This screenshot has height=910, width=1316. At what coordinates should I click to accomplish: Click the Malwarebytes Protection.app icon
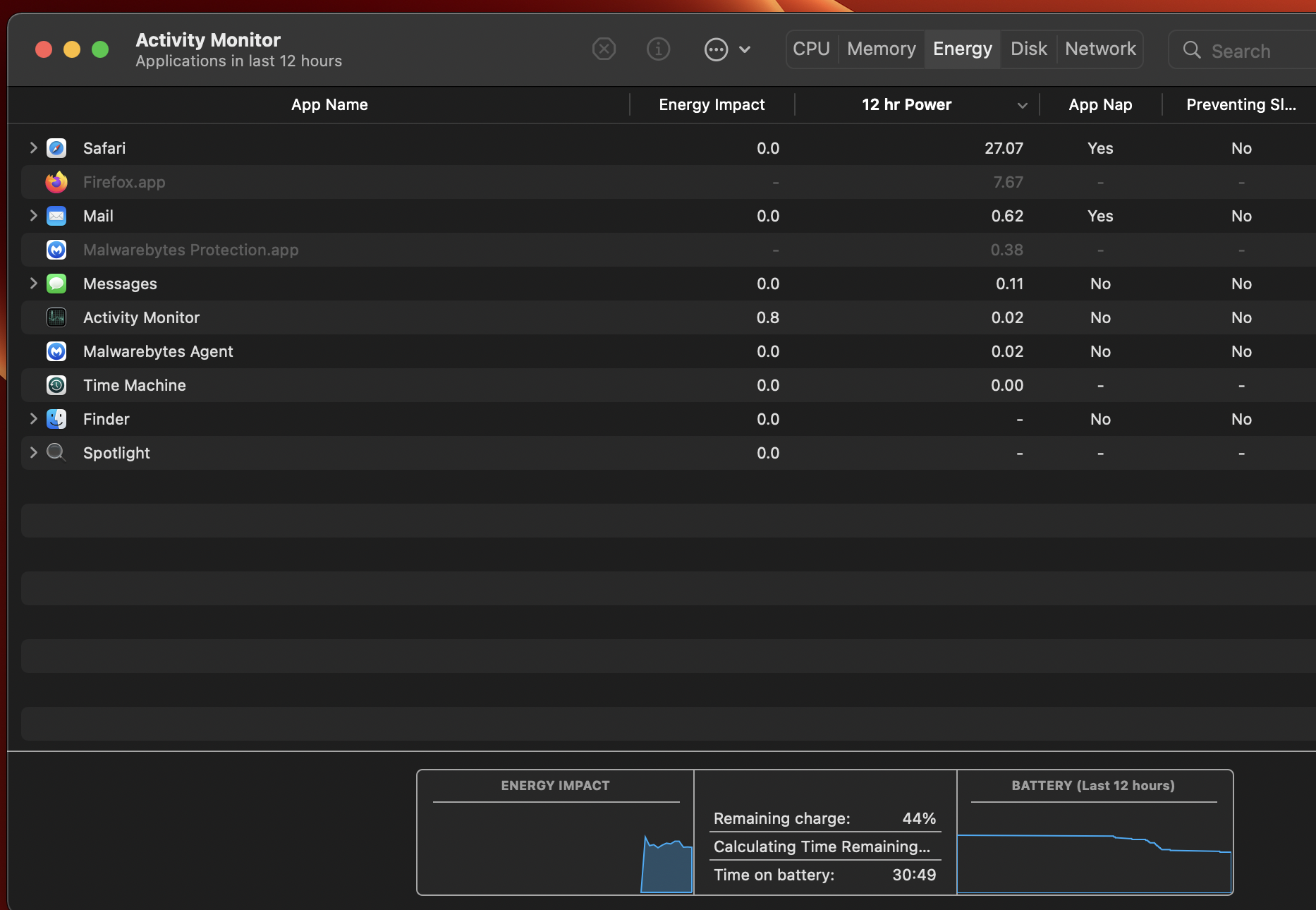click(x=56, y=250)
